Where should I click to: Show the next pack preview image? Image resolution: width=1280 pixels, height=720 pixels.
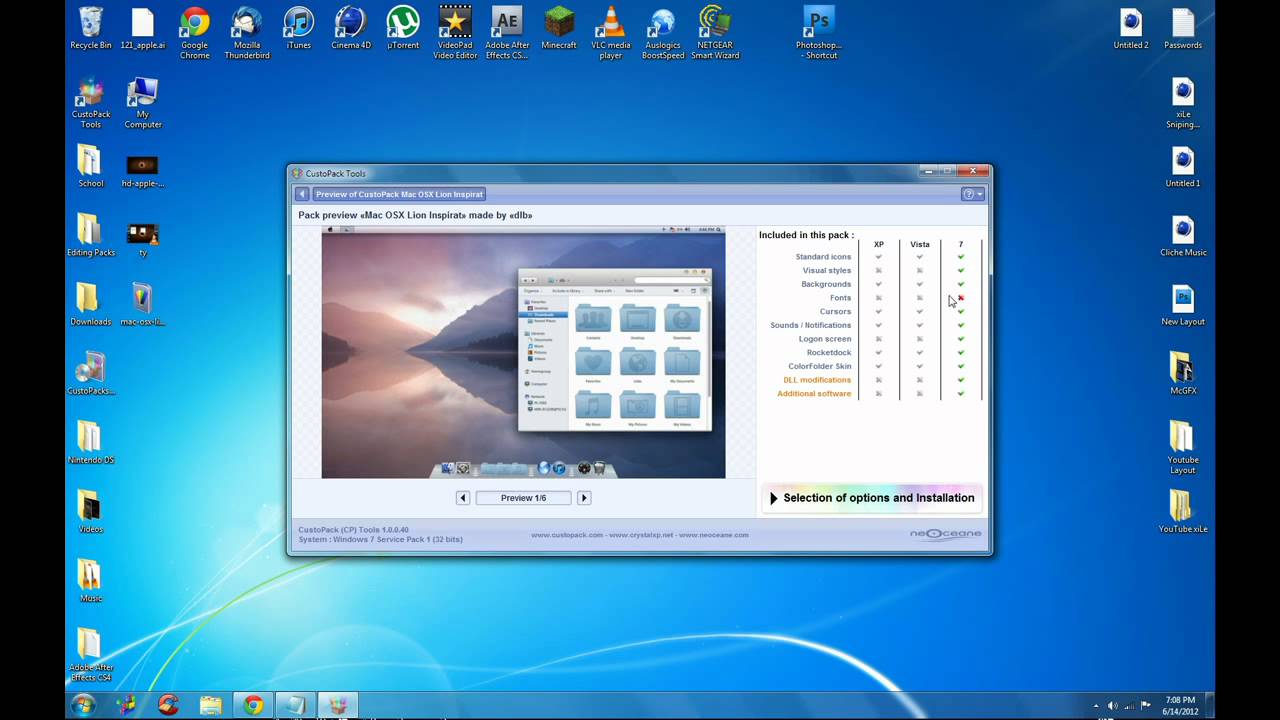tap(584, 498)
